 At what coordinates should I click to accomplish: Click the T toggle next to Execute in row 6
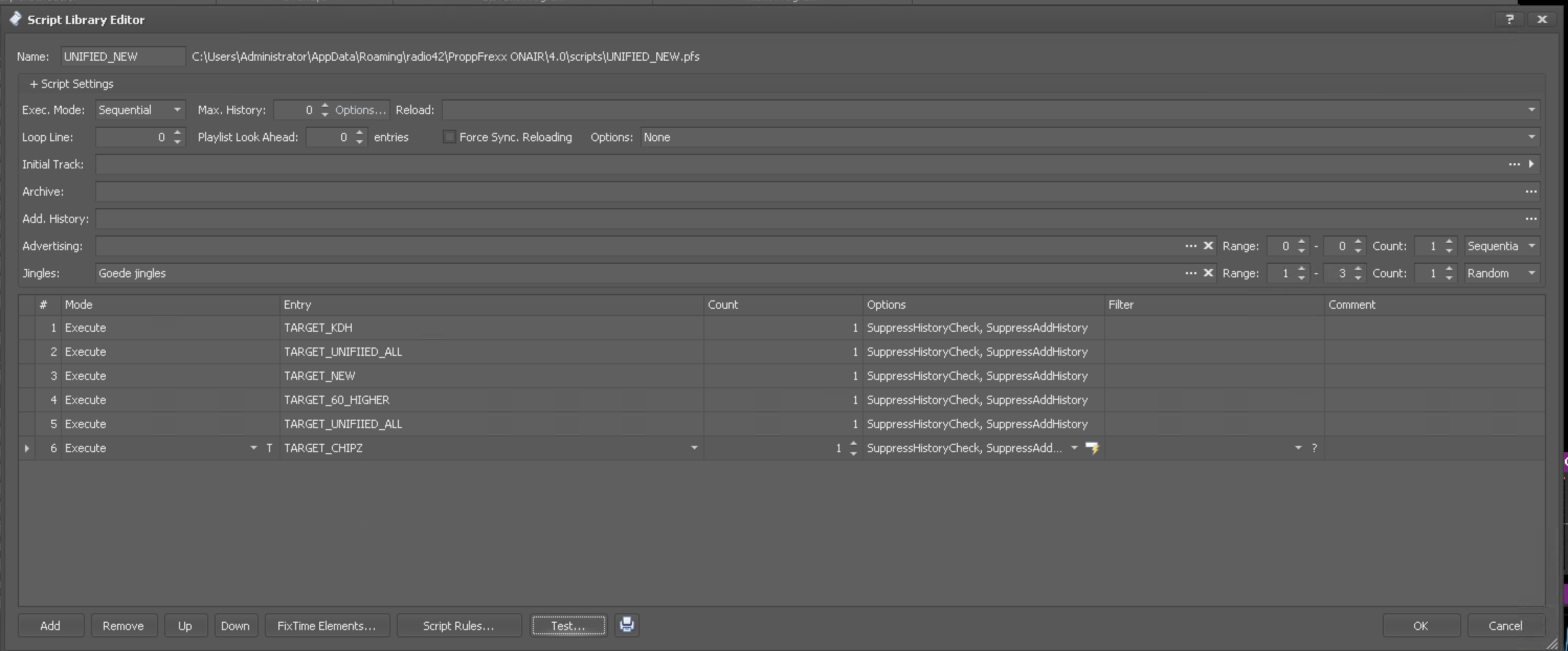pos(269,448)
